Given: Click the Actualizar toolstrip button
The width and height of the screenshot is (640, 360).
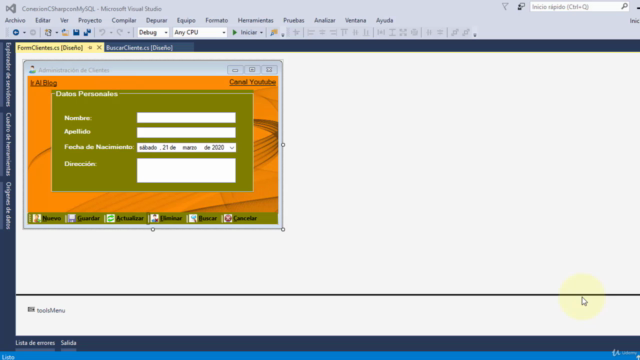Looking at the screenshot, I should tap(125, 218).
